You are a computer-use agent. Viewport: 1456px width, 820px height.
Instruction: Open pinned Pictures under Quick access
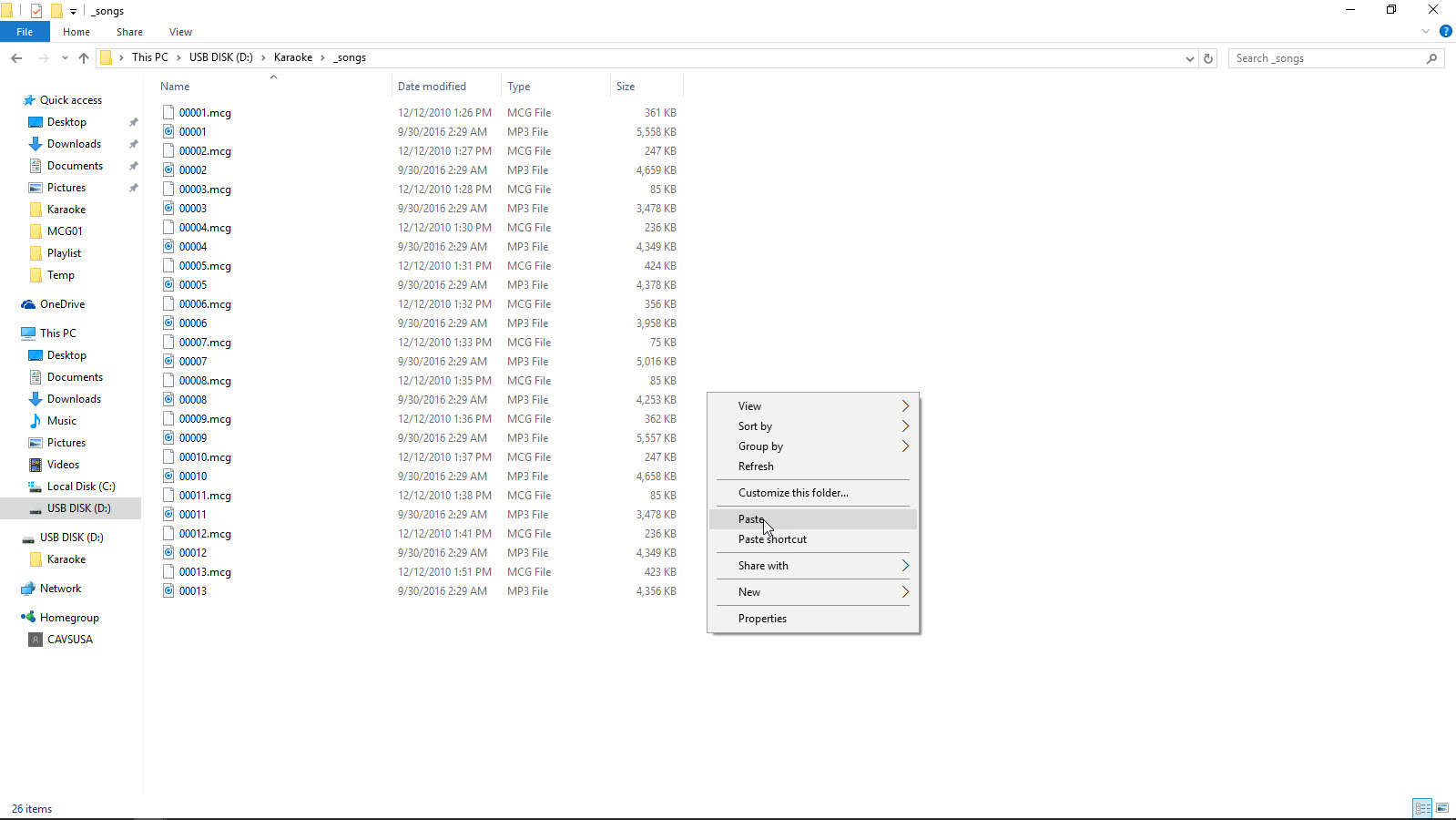tap(66, 188)
